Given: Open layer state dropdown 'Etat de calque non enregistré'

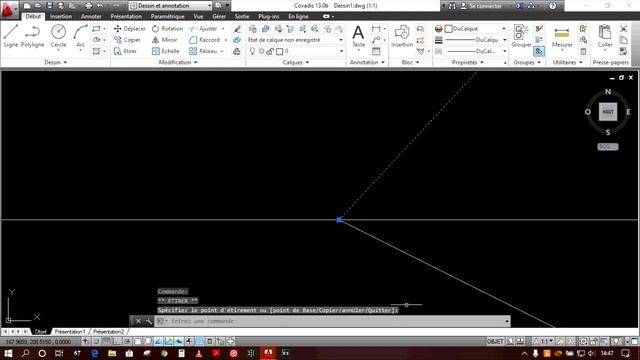Looking at the screenshot, I should tap(295, 40).
